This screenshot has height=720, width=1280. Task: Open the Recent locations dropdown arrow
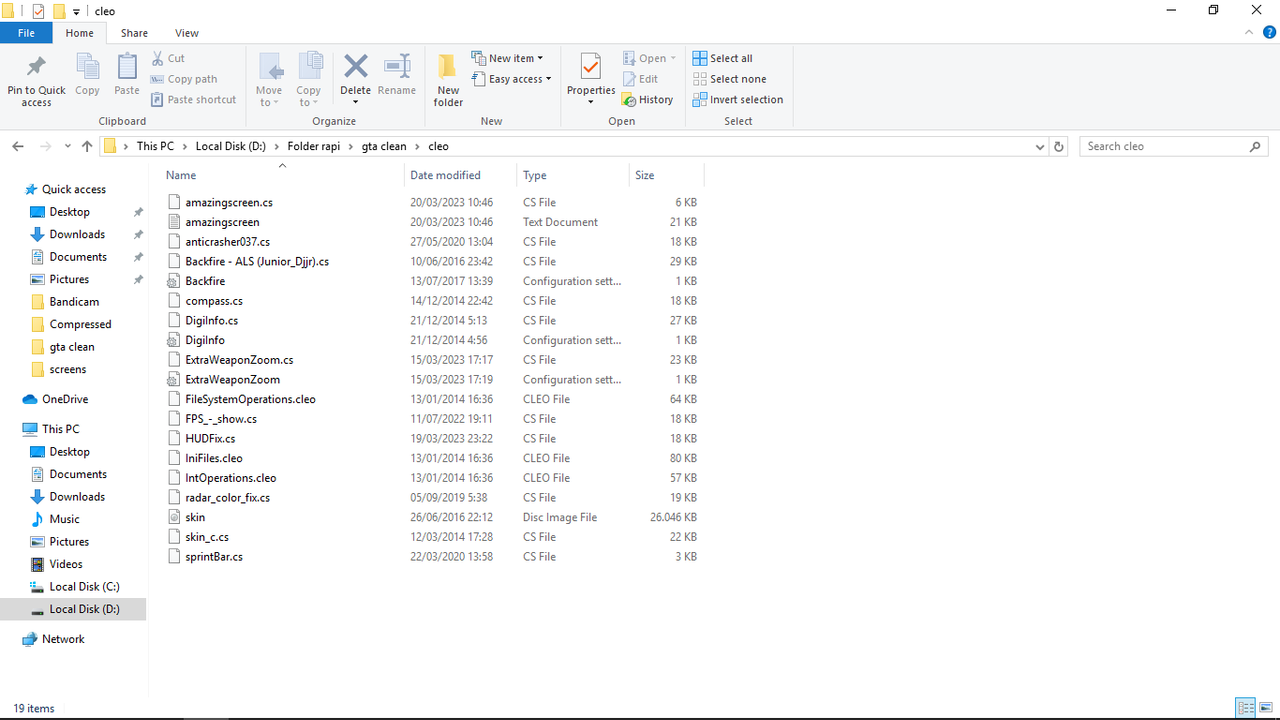(68, 146)
